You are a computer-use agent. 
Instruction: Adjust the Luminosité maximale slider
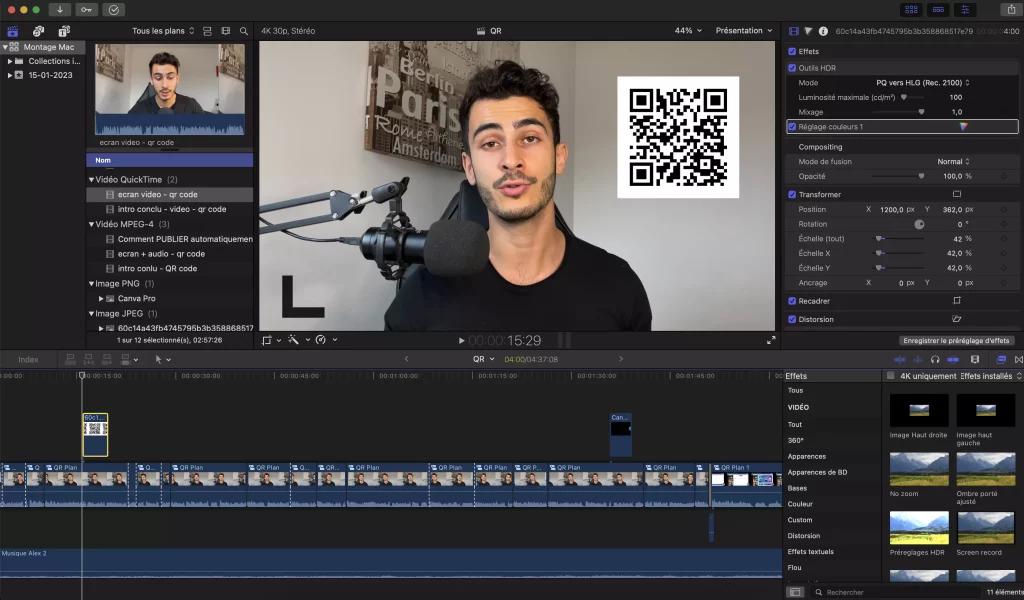904,97
